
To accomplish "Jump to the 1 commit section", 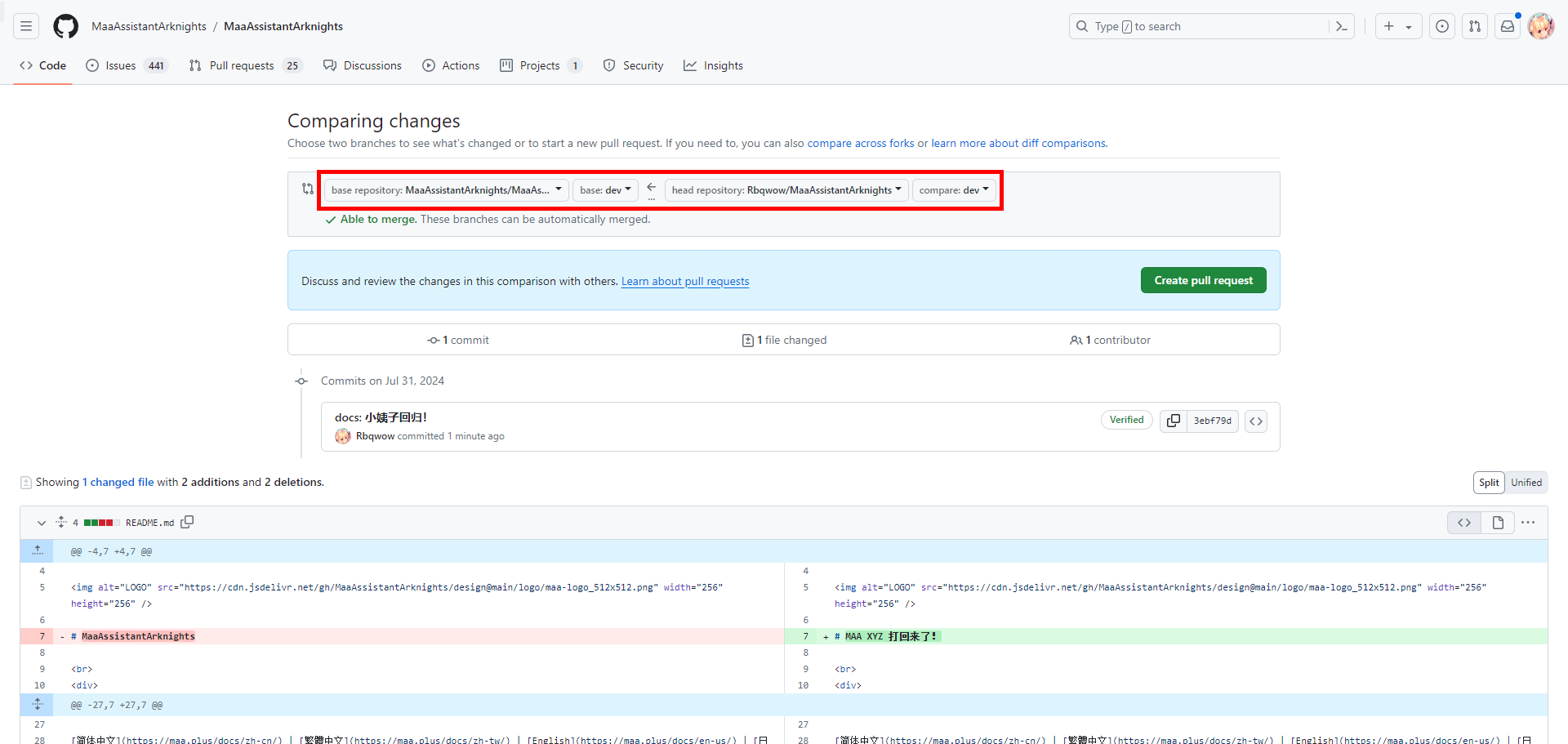I will tap(458, 340).
